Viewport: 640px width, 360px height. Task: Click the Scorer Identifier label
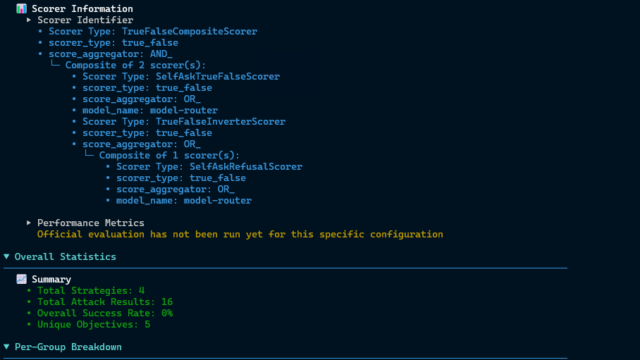pos(85,20)
